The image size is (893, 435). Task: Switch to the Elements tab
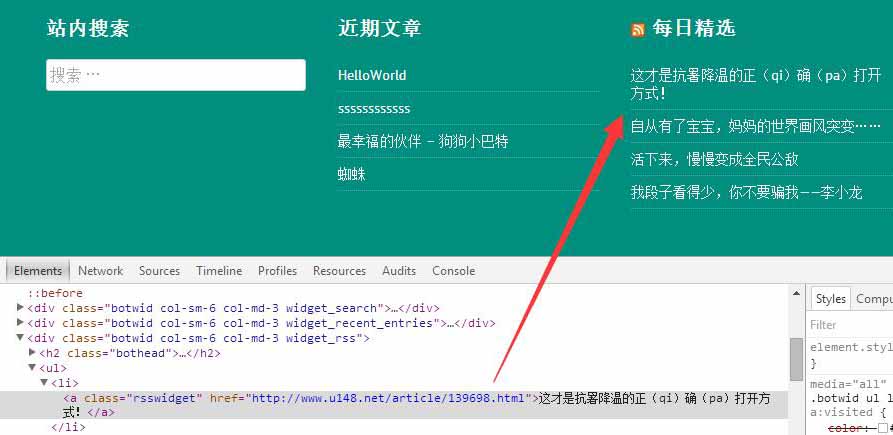38,270
